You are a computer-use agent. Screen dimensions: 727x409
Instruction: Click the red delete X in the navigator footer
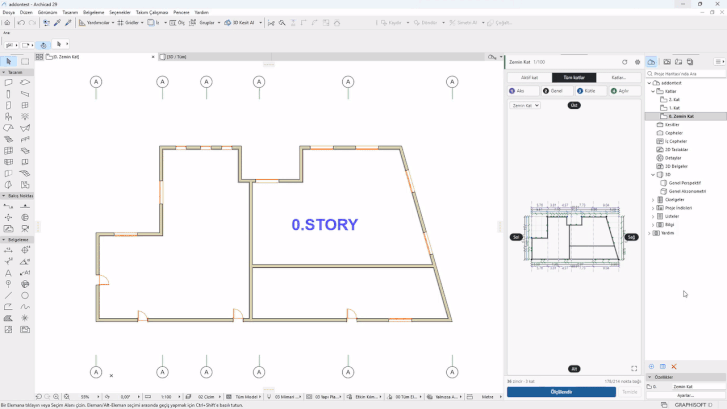[674, 366]
